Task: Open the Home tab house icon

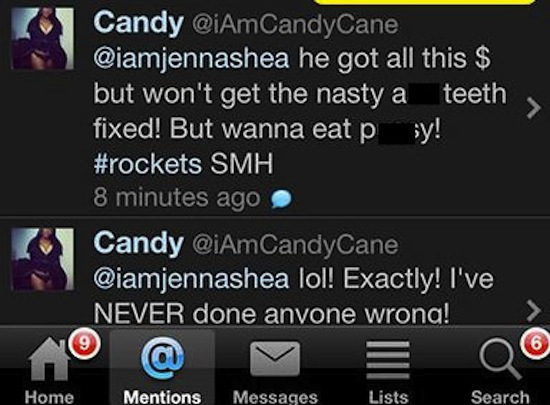Action: point(49,359)
